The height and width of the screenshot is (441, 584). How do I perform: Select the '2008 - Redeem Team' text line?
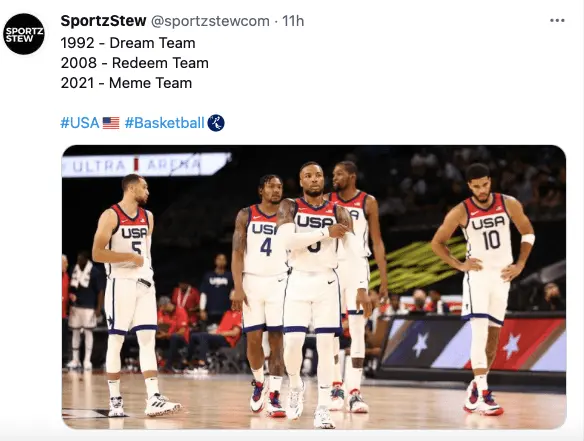click(x=134, y=63)
